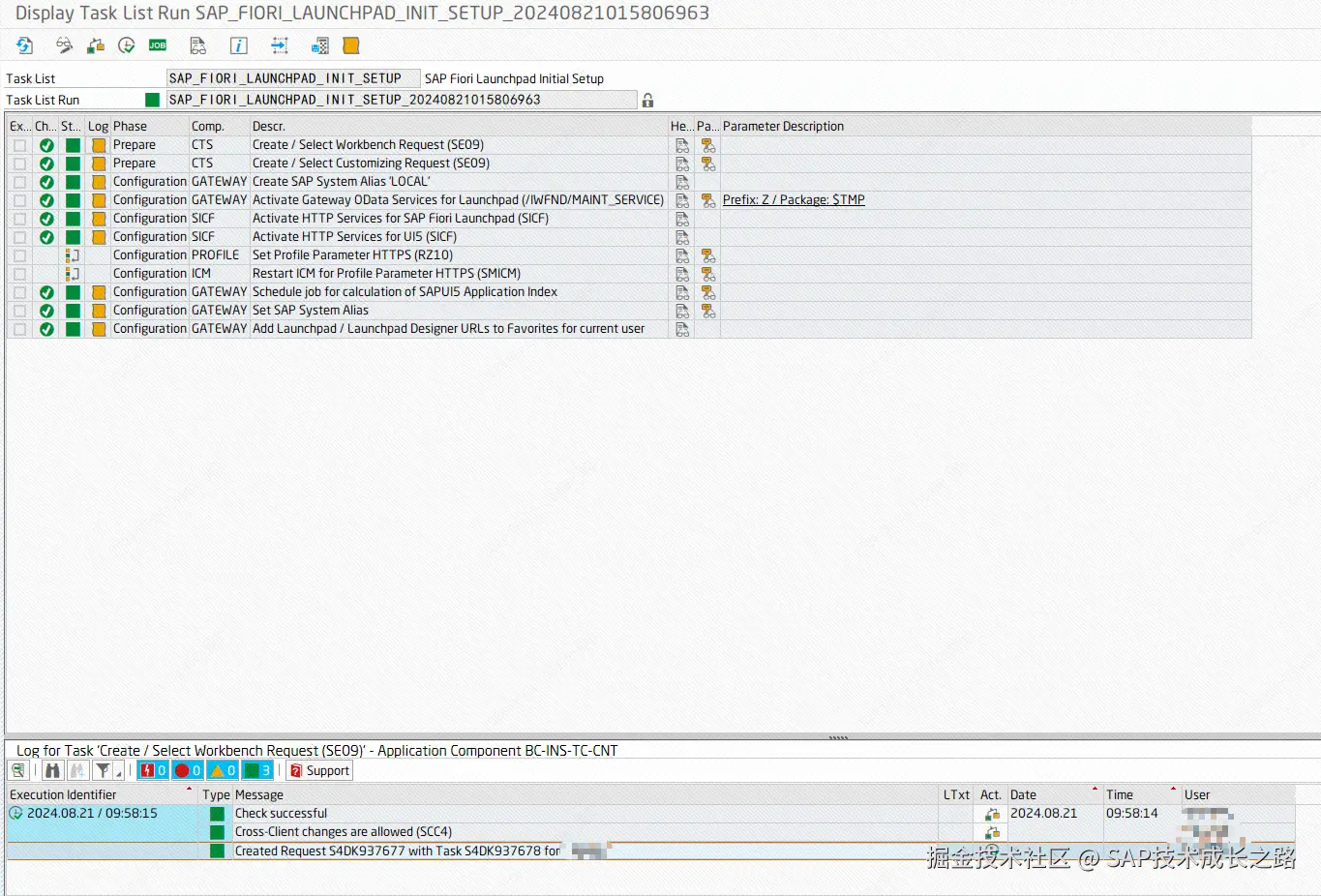Click the blue Information icon
1321x896 pixels.
[238, 45]
